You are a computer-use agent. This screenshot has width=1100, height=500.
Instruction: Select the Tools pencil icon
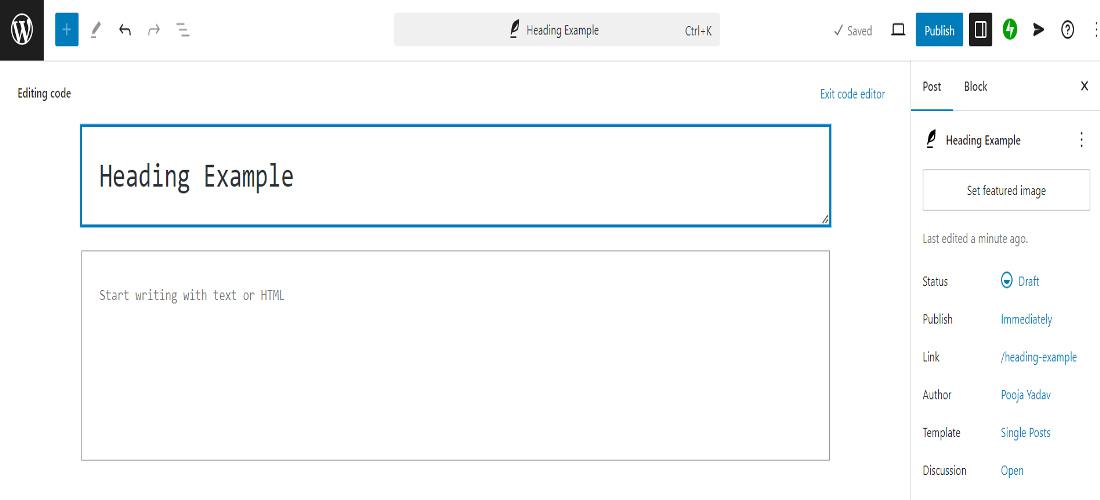[x=96, y=30]
